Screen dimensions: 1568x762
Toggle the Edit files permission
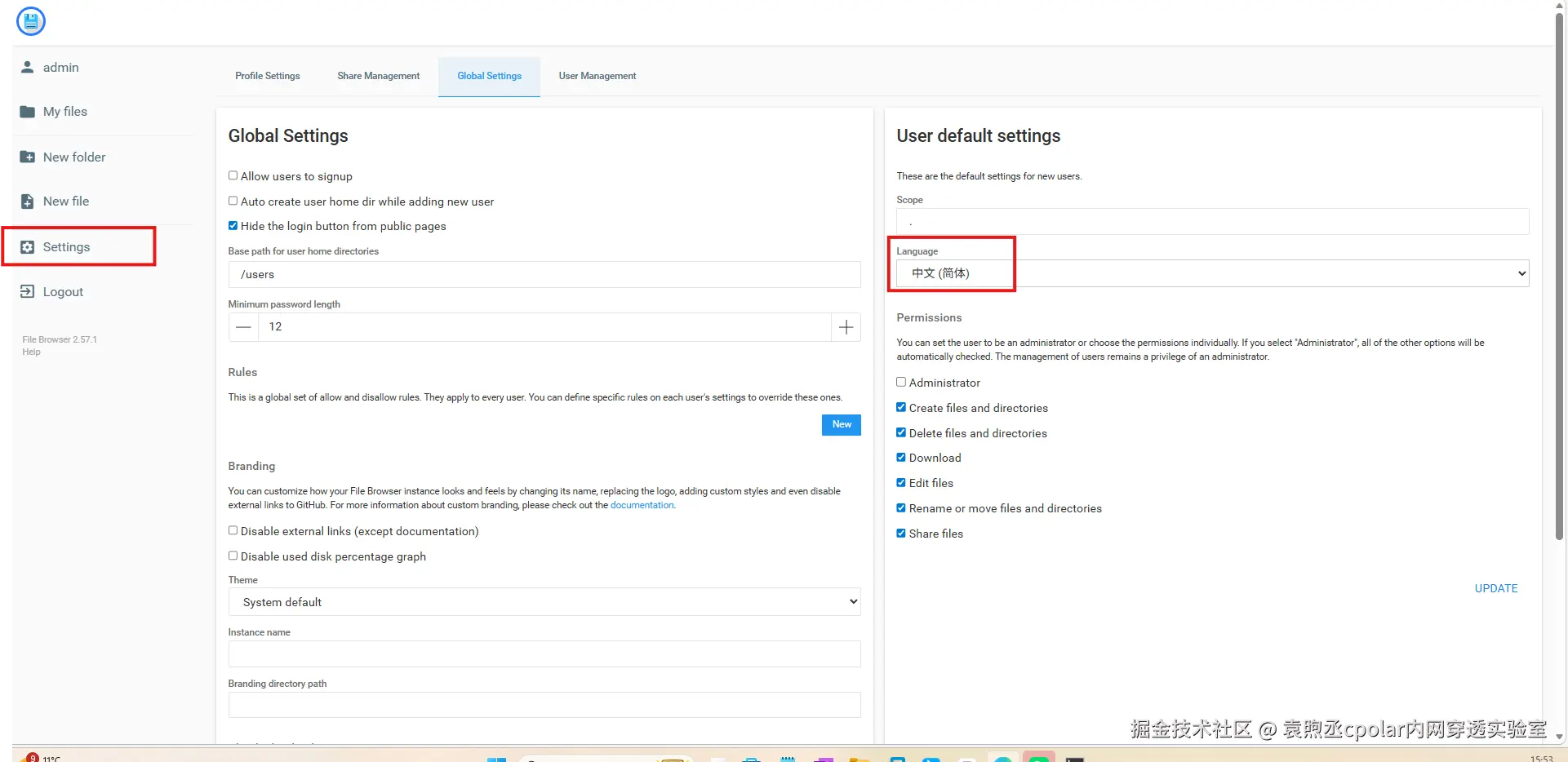pyautogui.click(x=901, y=482)
